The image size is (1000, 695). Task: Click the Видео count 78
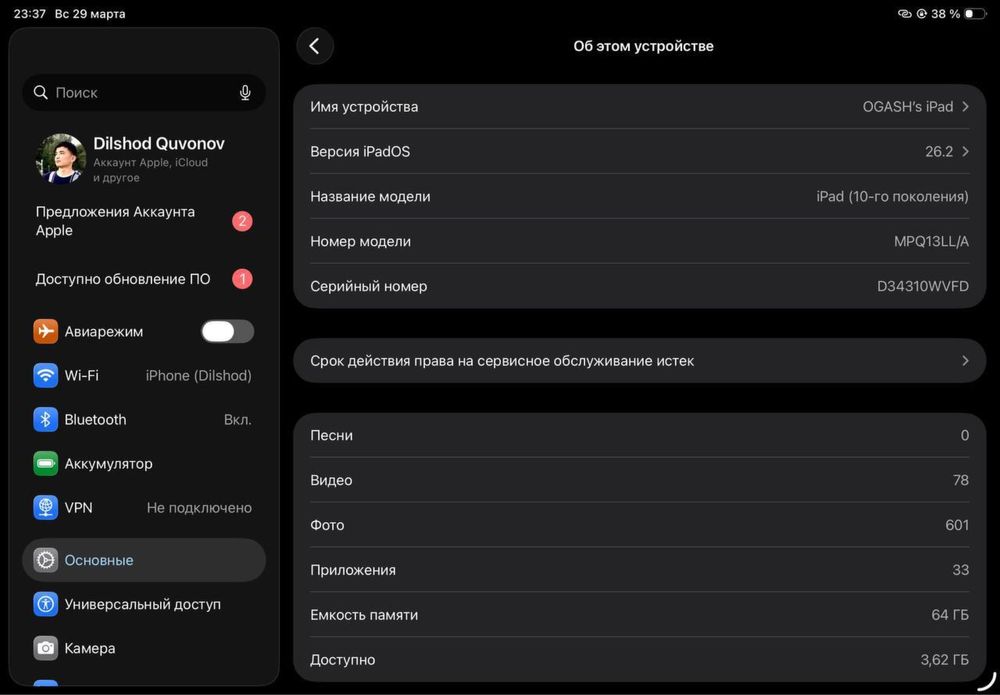960,480
